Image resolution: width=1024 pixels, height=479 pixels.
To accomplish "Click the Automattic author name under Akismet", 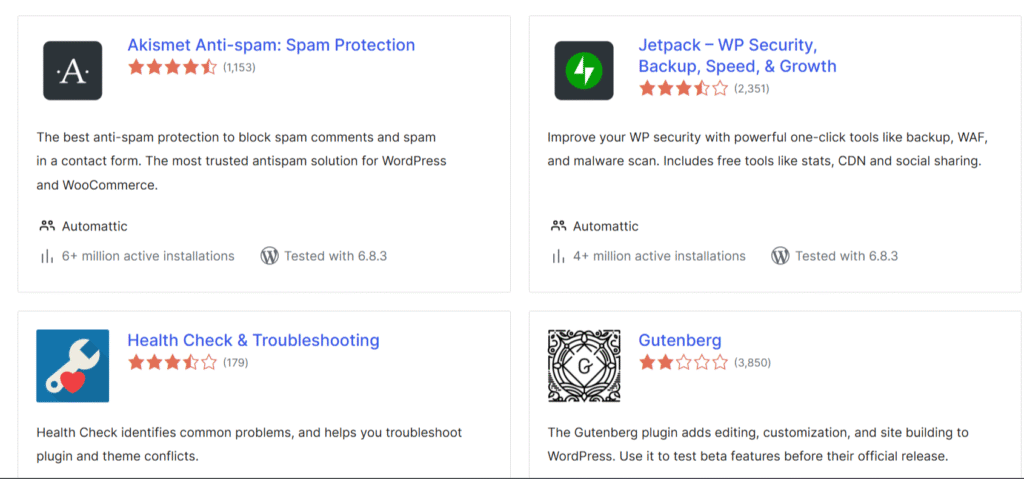I will (x=95, y=226).
